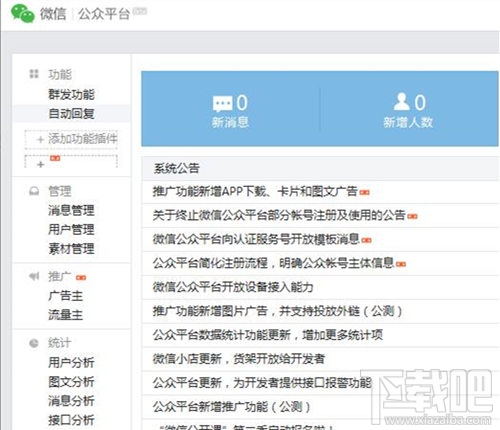Open 素材管理 in the sidebar

coord(71,249)
